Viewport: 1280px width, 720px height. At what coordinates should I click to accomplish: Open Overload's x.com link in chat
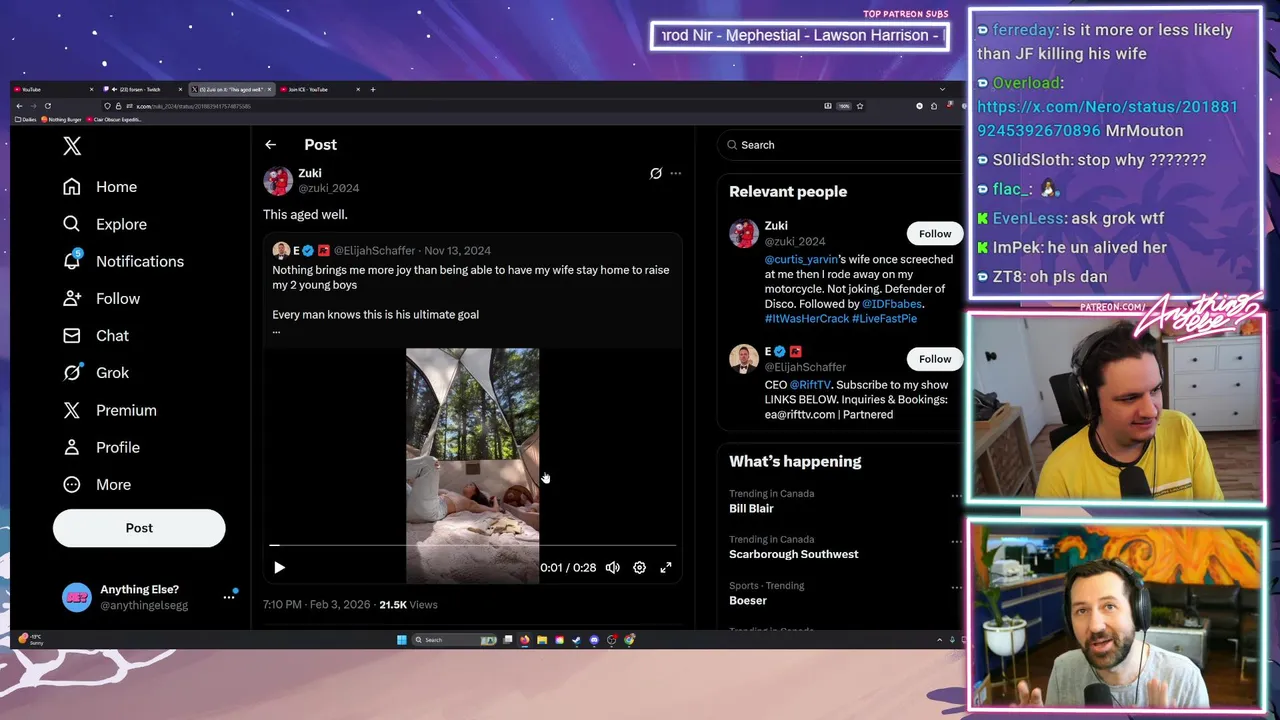[x=1107, y=119]
